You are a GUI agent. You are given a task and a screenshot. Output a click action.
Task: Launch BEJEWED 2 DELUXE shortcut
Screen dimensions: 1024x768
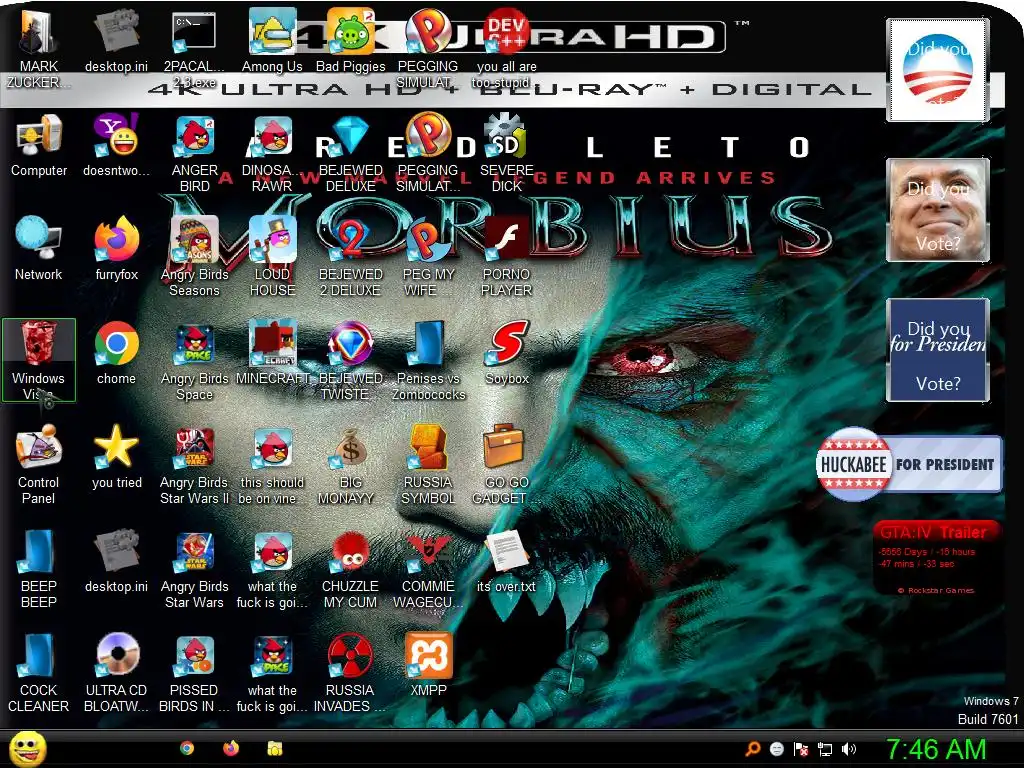tap(351, 256)
